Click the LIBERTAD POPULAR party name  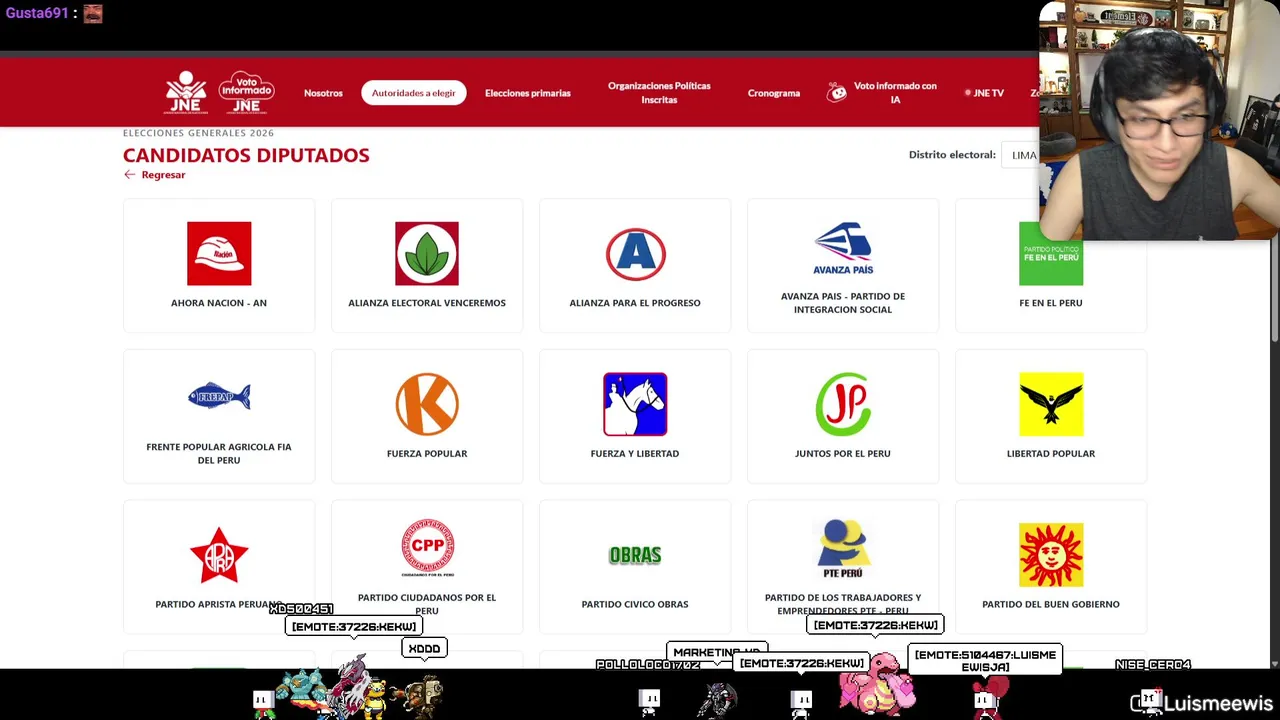point(1051,454)
